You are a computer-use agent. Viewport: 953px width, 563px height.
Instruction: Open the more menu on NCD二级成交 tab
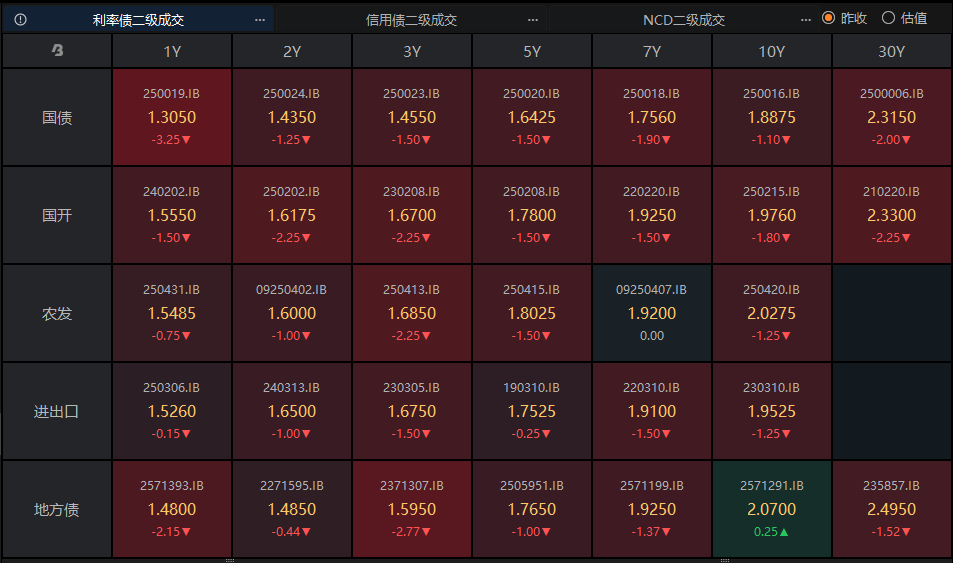(x=806, y=19)
